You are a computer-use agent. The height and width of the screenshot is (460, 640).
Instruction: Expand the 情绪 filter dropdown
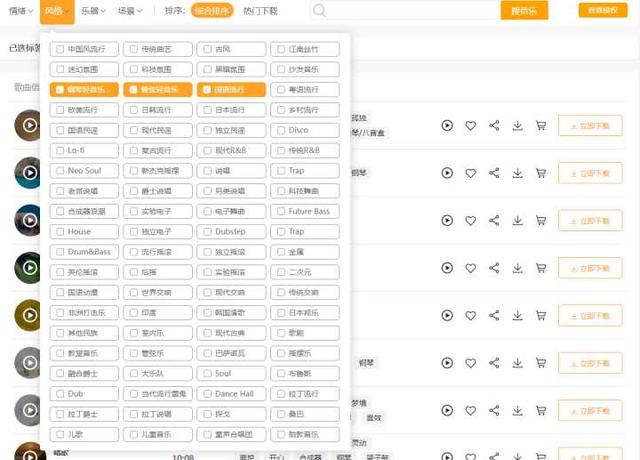point(21,11)
